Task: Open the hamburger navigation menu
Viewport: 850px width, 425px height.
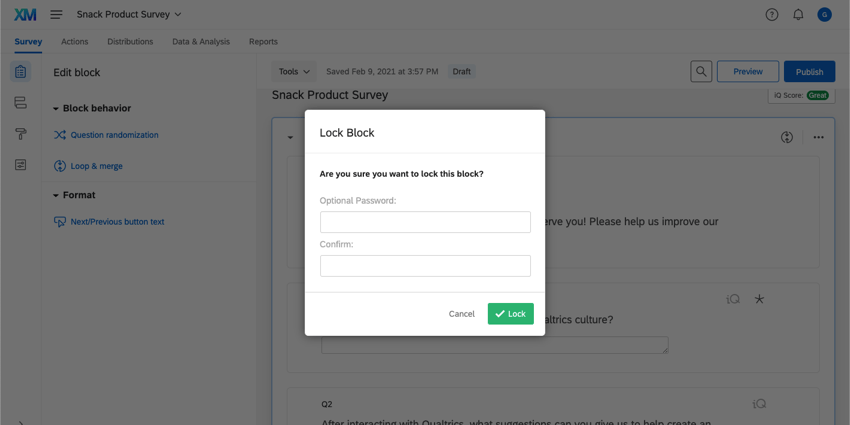Action: pos(56,15)
